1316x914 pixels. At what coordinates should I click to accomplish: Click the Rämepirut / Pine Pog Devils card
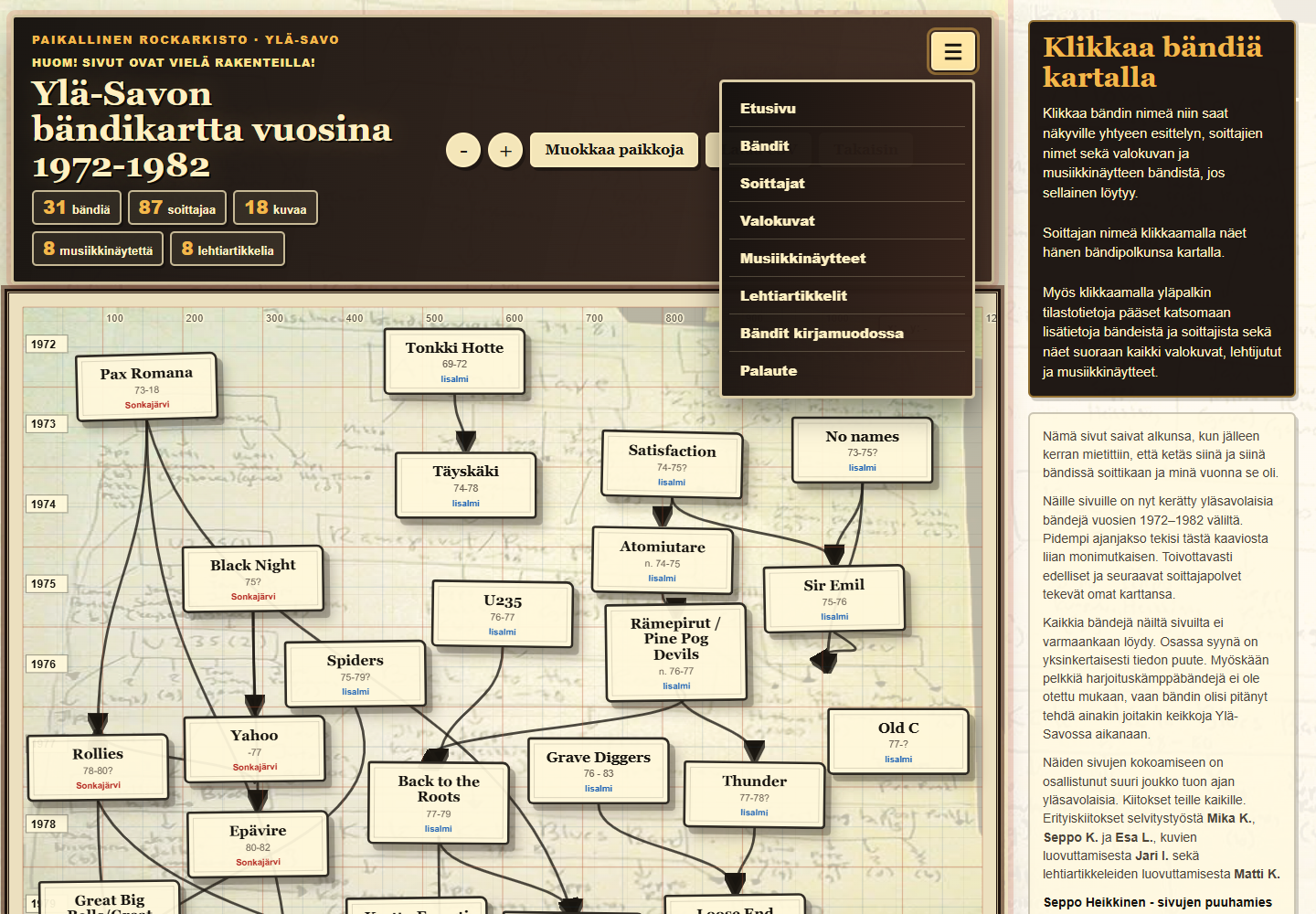pos(676,653)
